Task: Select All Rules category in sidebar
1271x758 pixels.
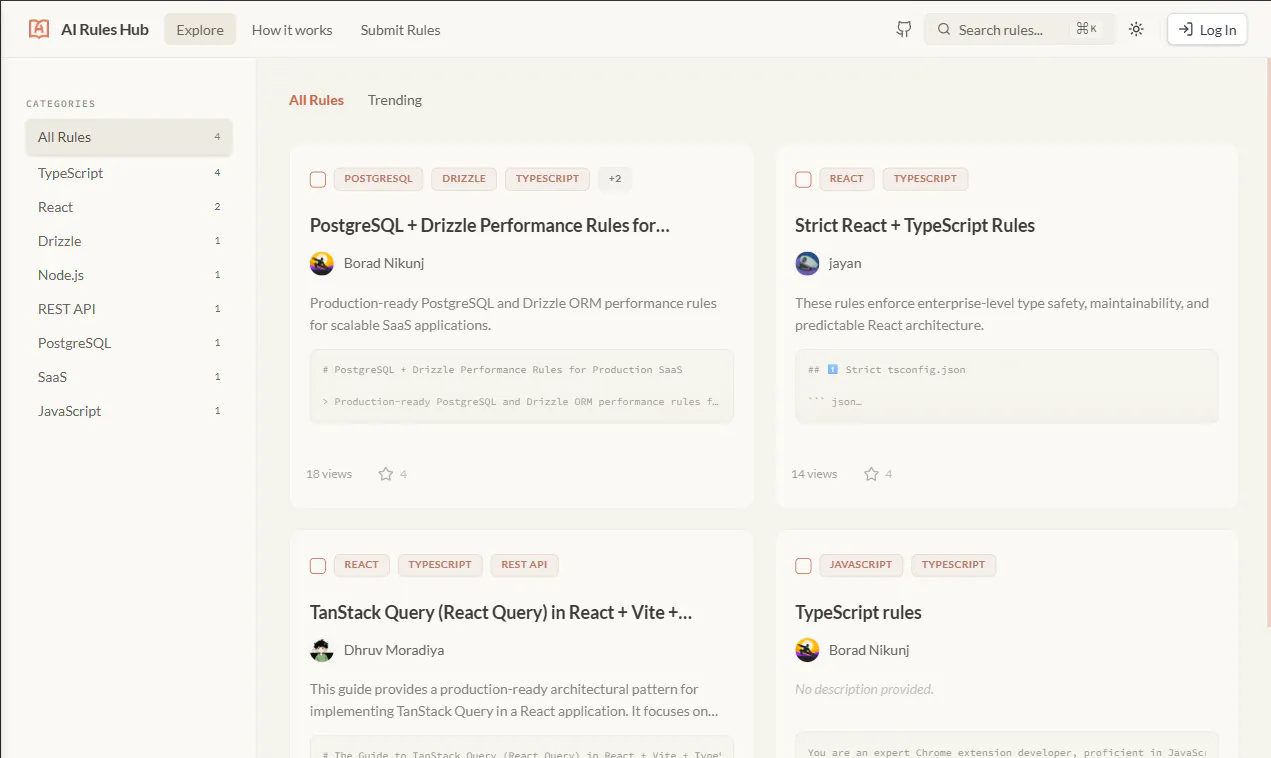Action: tap(129, 137)
